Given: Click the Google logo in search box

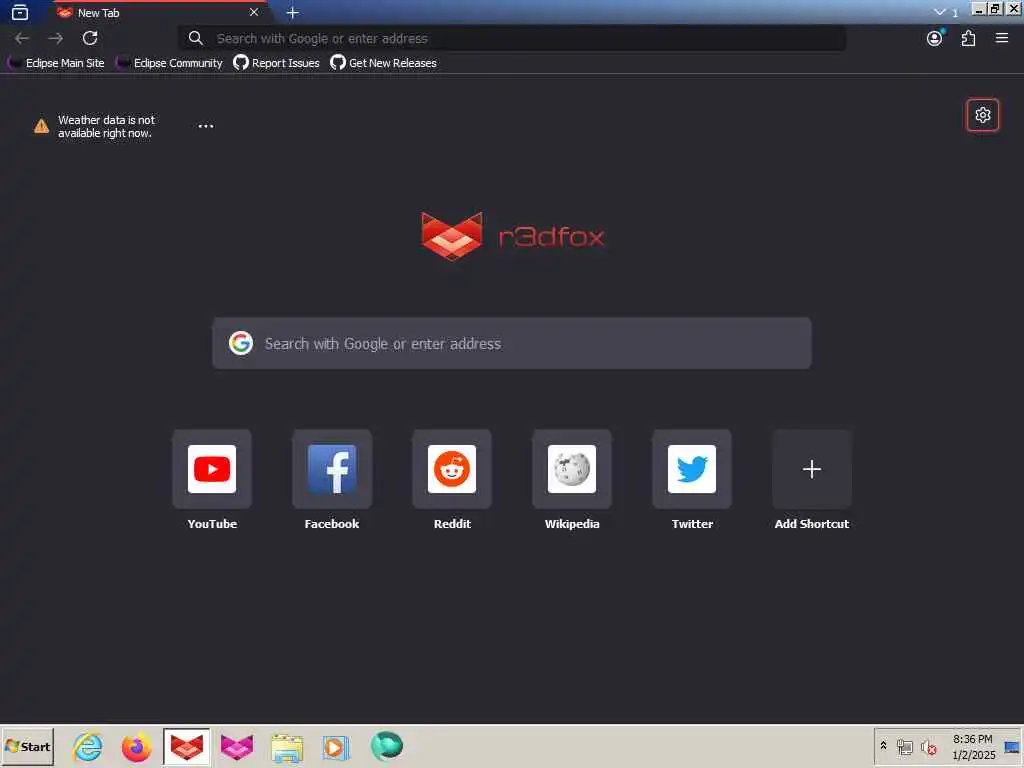Looking at the screenshot, I should tap(241, 343).
